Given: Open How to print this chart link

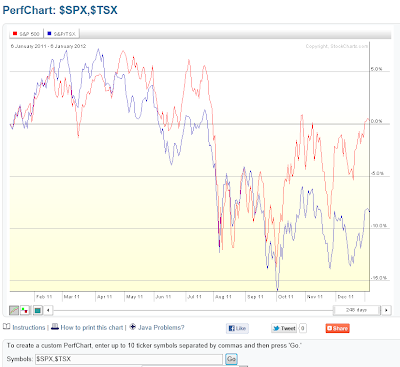Looking at the screenshot, I should pyautogui.click(x=92, y=328).
